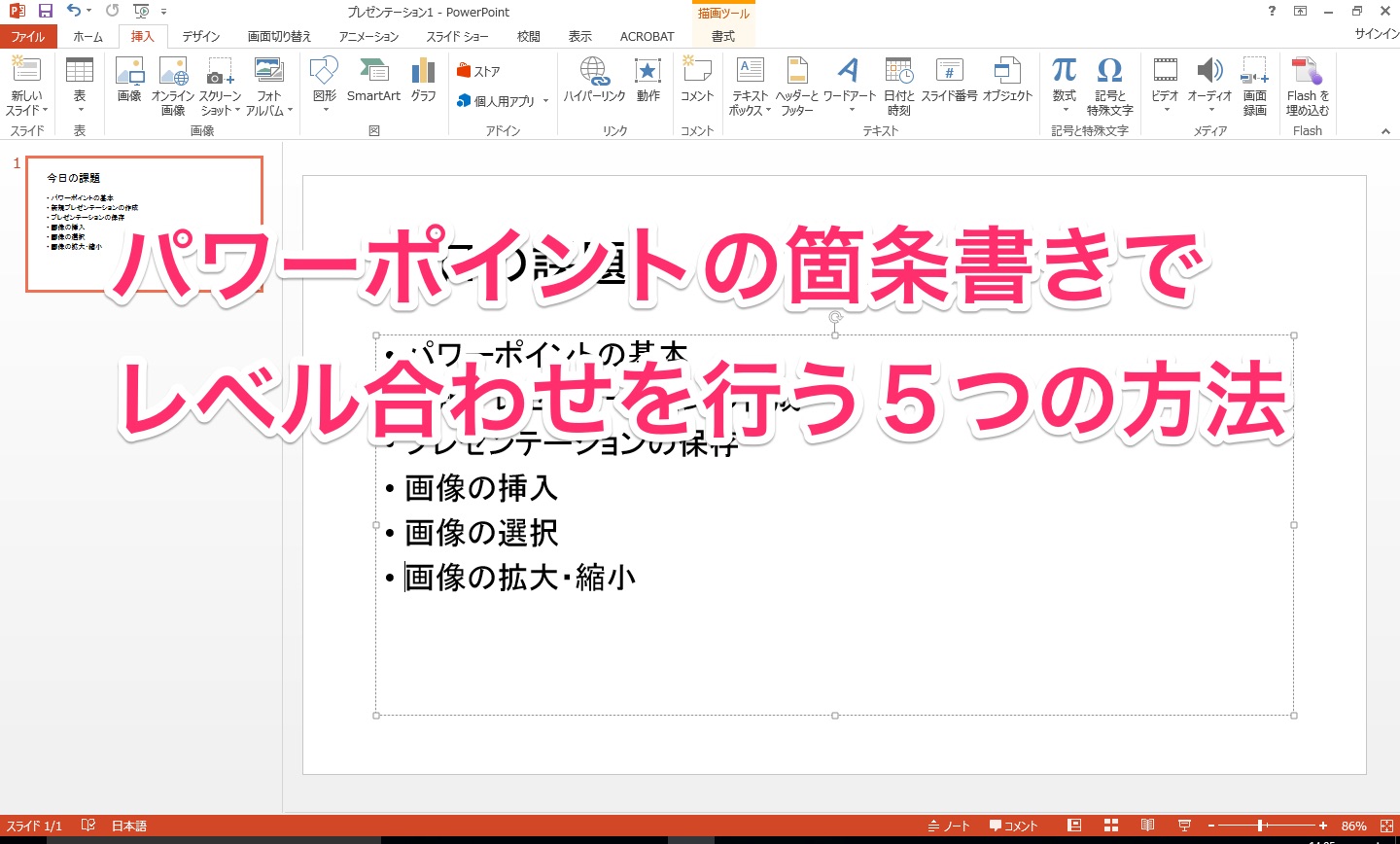Switch to normal view in status bar
Screen dimensions: 1400x844
[x=1074, y=826]
